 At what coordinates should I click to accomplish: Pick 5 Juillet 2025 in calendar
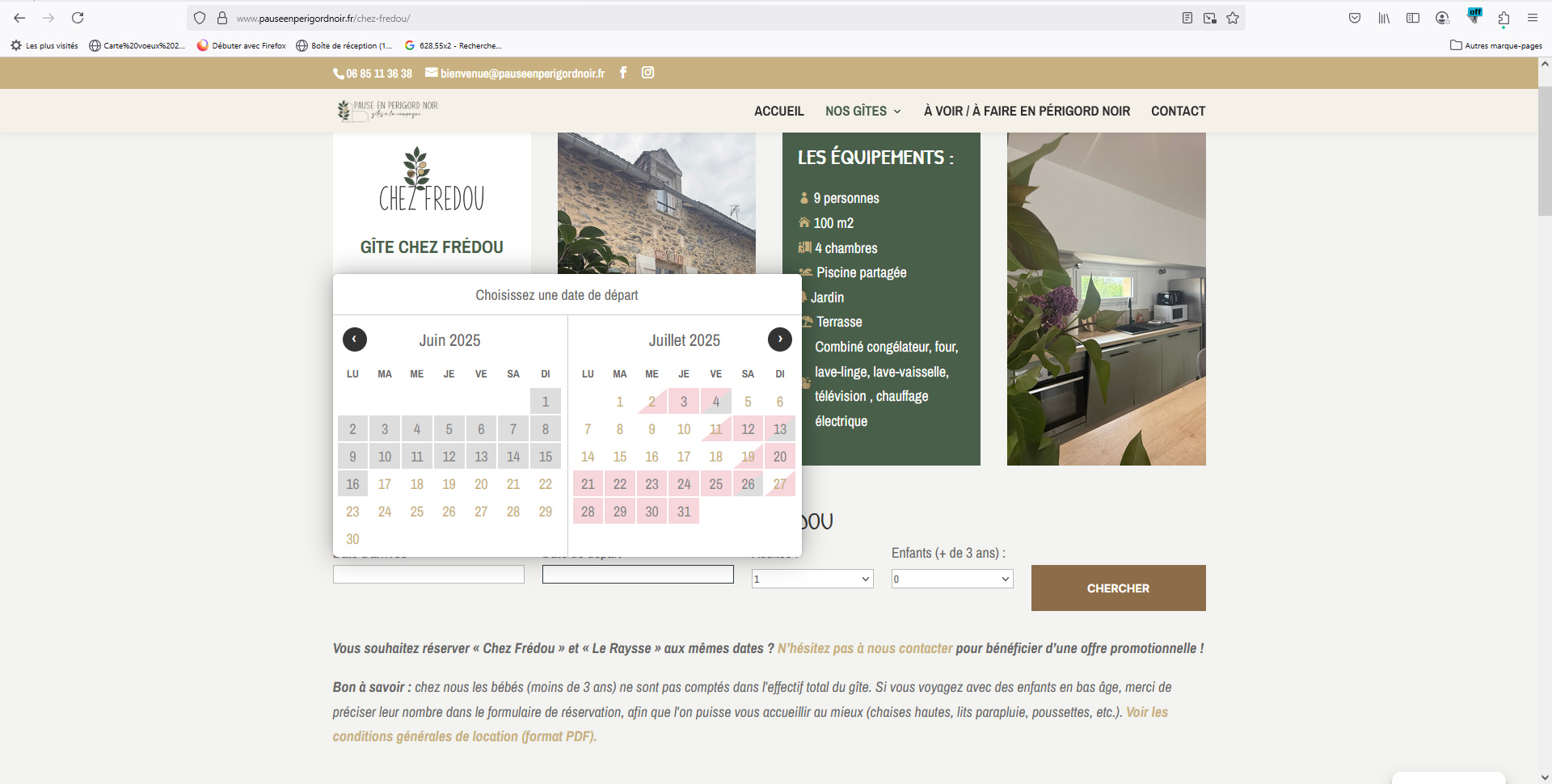coord(748,402)
